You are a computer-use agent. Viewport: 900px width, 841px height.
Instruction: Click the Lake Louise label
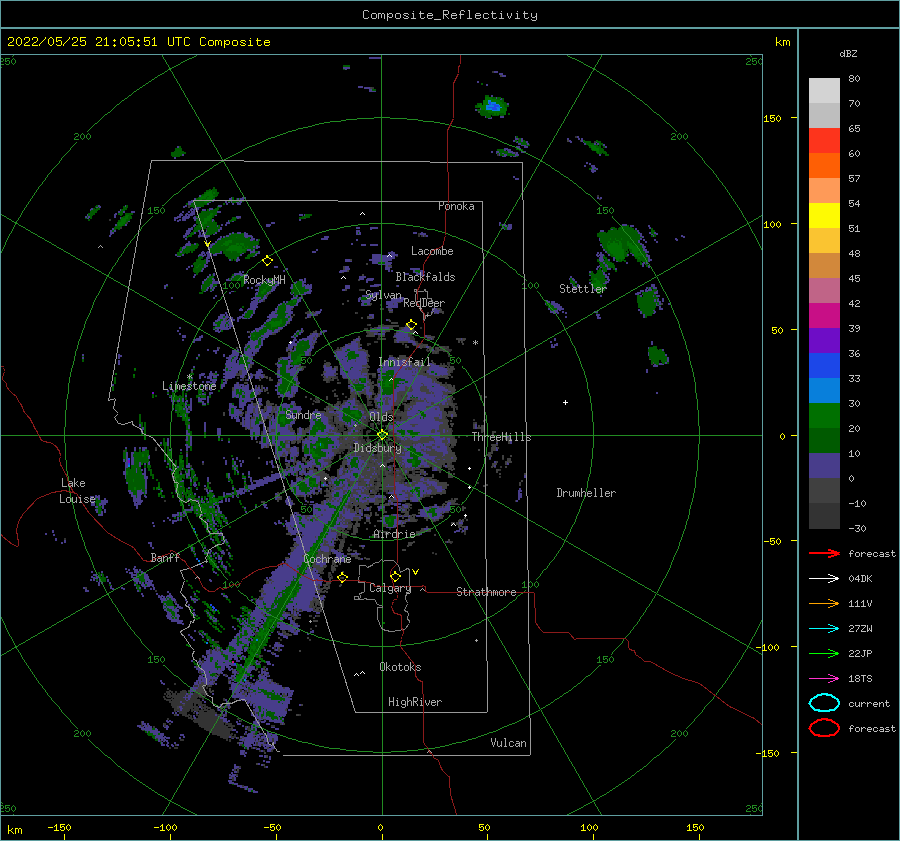[x=77, y=491]
